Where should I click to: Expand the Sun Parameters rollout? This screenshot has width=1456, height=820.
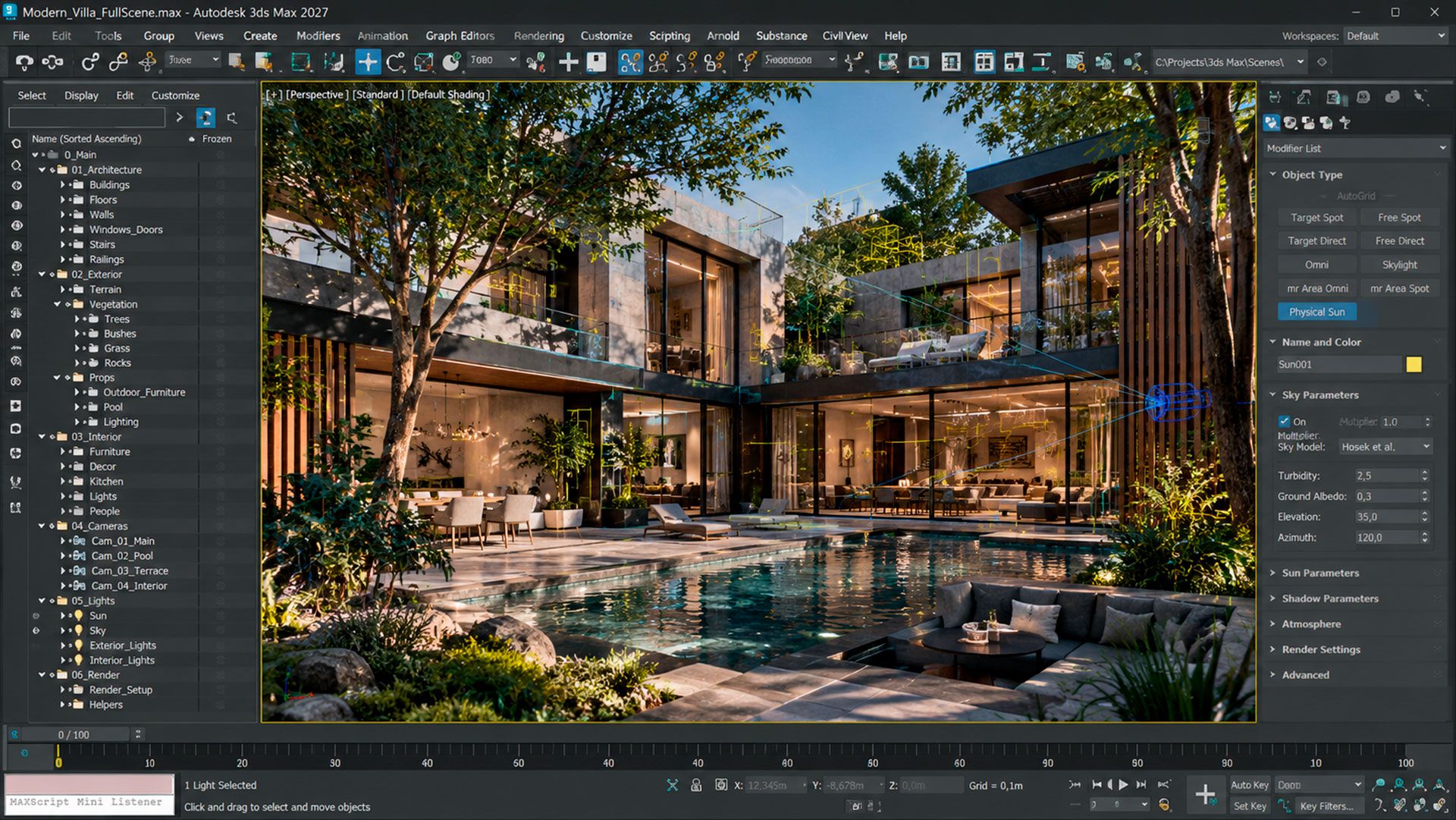pyautogui.click(x=1319, y=573)
